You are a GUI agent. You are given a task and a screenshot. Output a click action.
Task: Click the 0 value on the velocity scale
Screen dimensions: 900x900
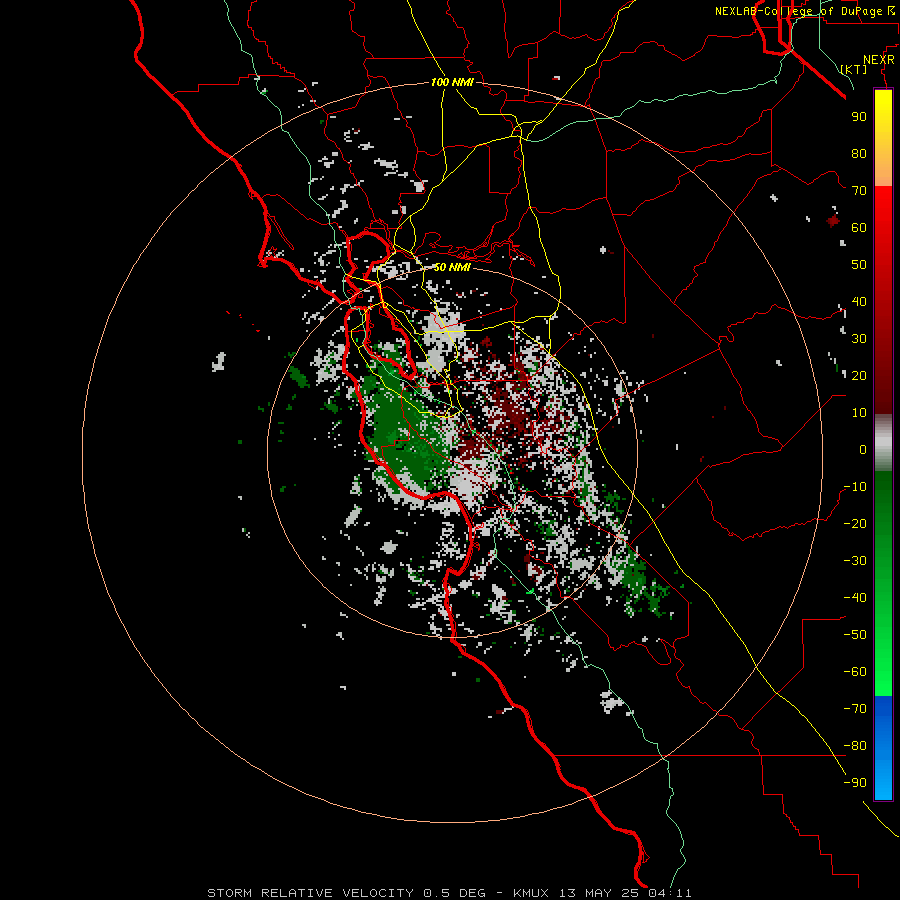pos(863,449)
